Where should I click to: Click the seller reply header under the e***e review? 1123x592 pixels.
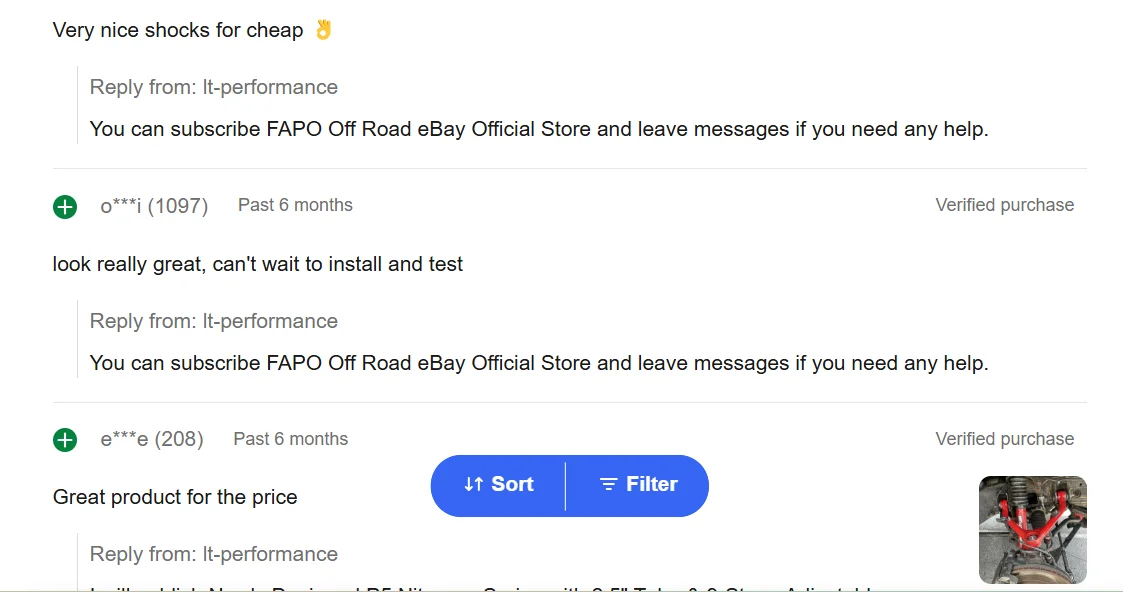pyautogui.click(x=214, y=554)
